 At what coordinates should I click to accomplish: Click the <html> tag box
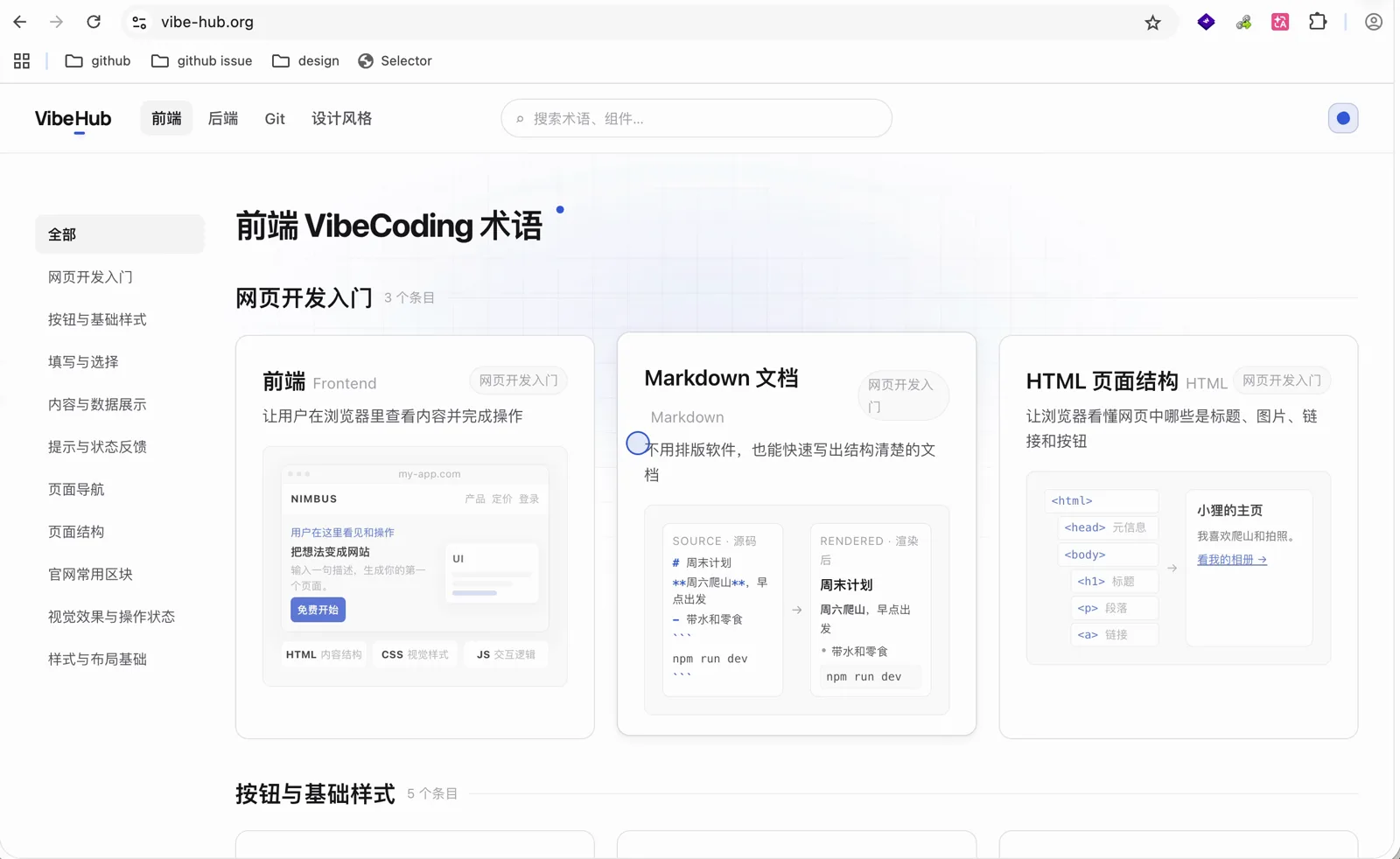click(1101, 501)
